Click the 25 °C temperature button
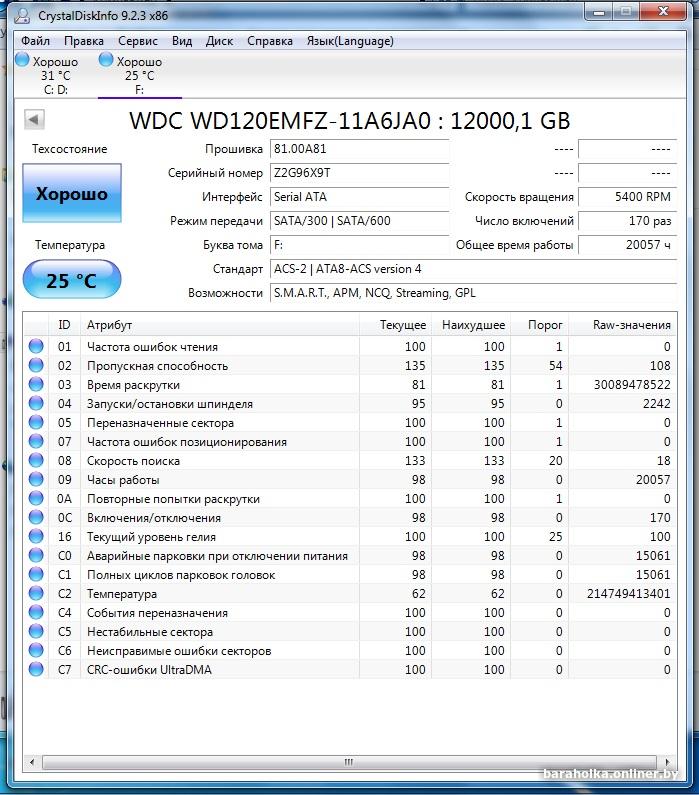The image size is (699, 795). (x=71, y=279)
